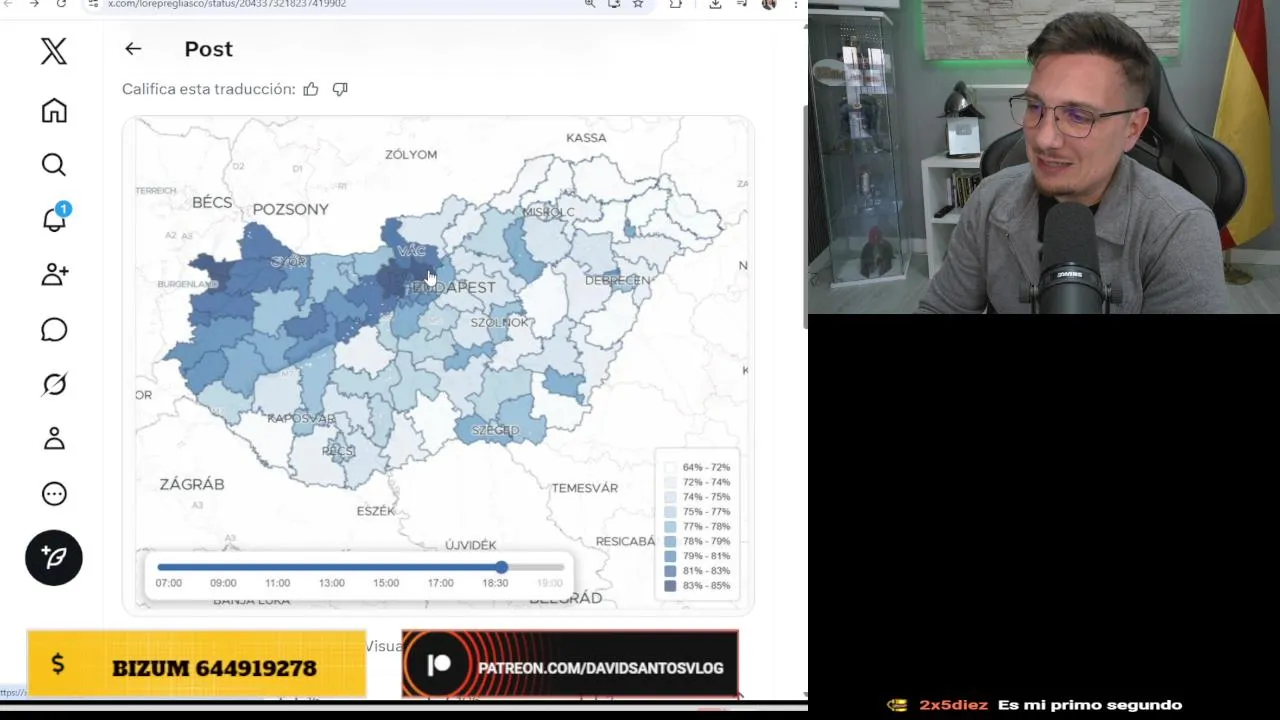
Task: Click the BUDAPEST label on map
Action: coord(455,287)
